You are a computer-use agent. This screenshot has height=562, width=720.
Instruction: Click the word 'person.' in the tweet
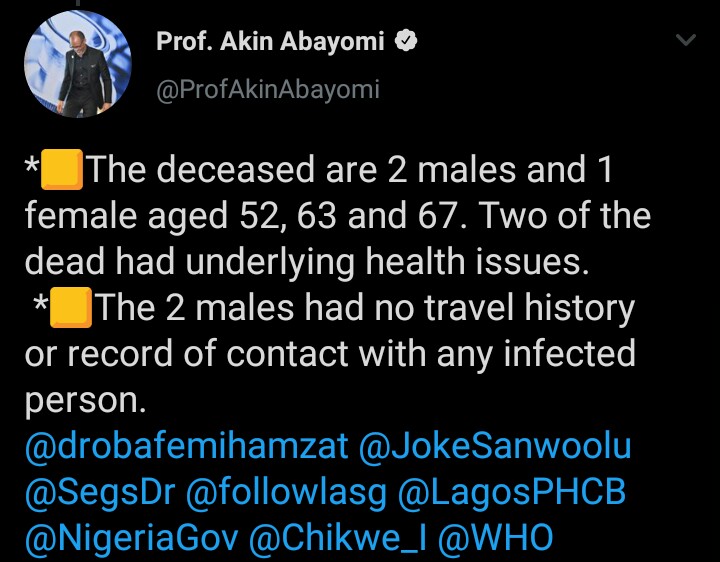coord(85,400)
